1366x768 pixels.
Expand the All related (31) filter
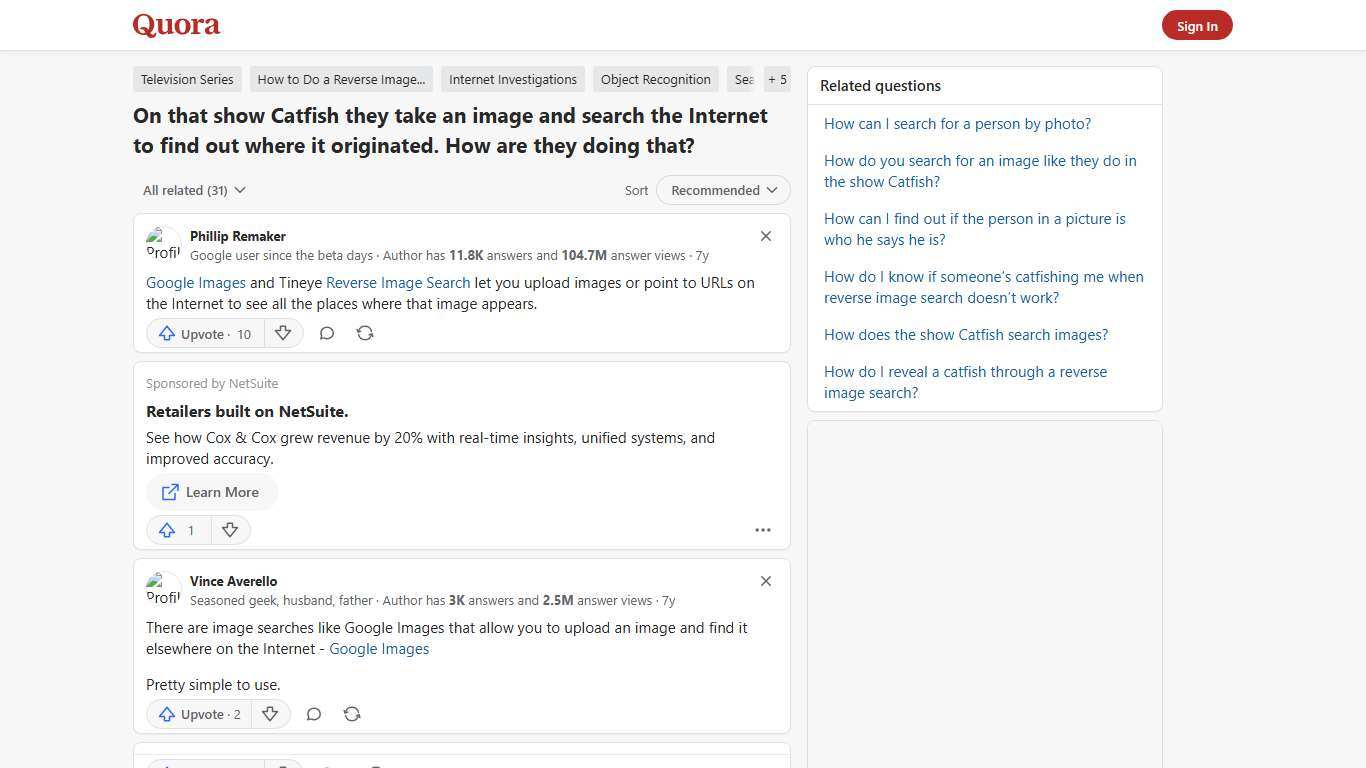coord(194,190)
